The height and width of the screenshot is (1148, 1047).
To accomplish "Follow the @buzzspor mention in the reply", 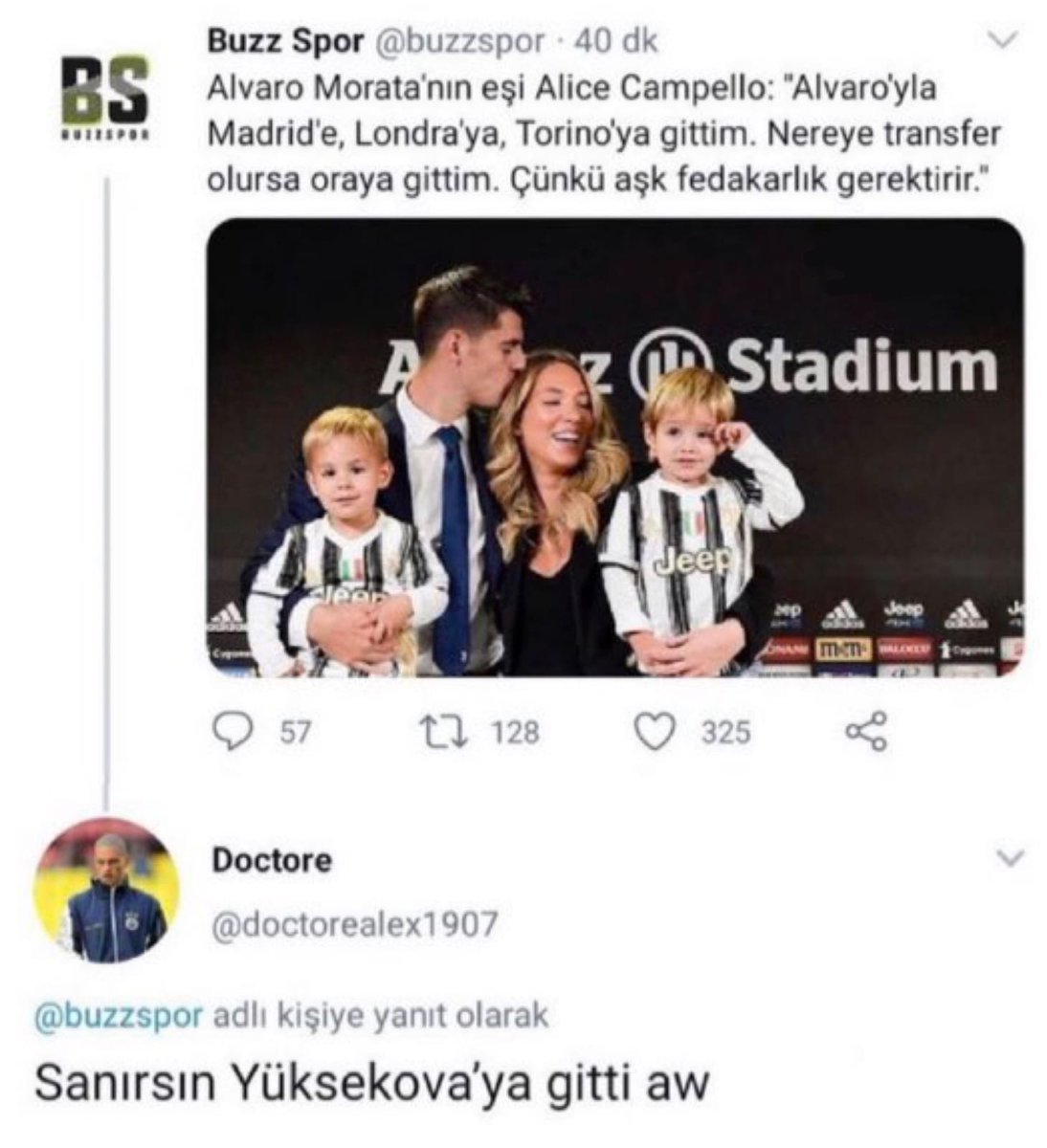I will pyautogui.click(x=118, y=1015).
